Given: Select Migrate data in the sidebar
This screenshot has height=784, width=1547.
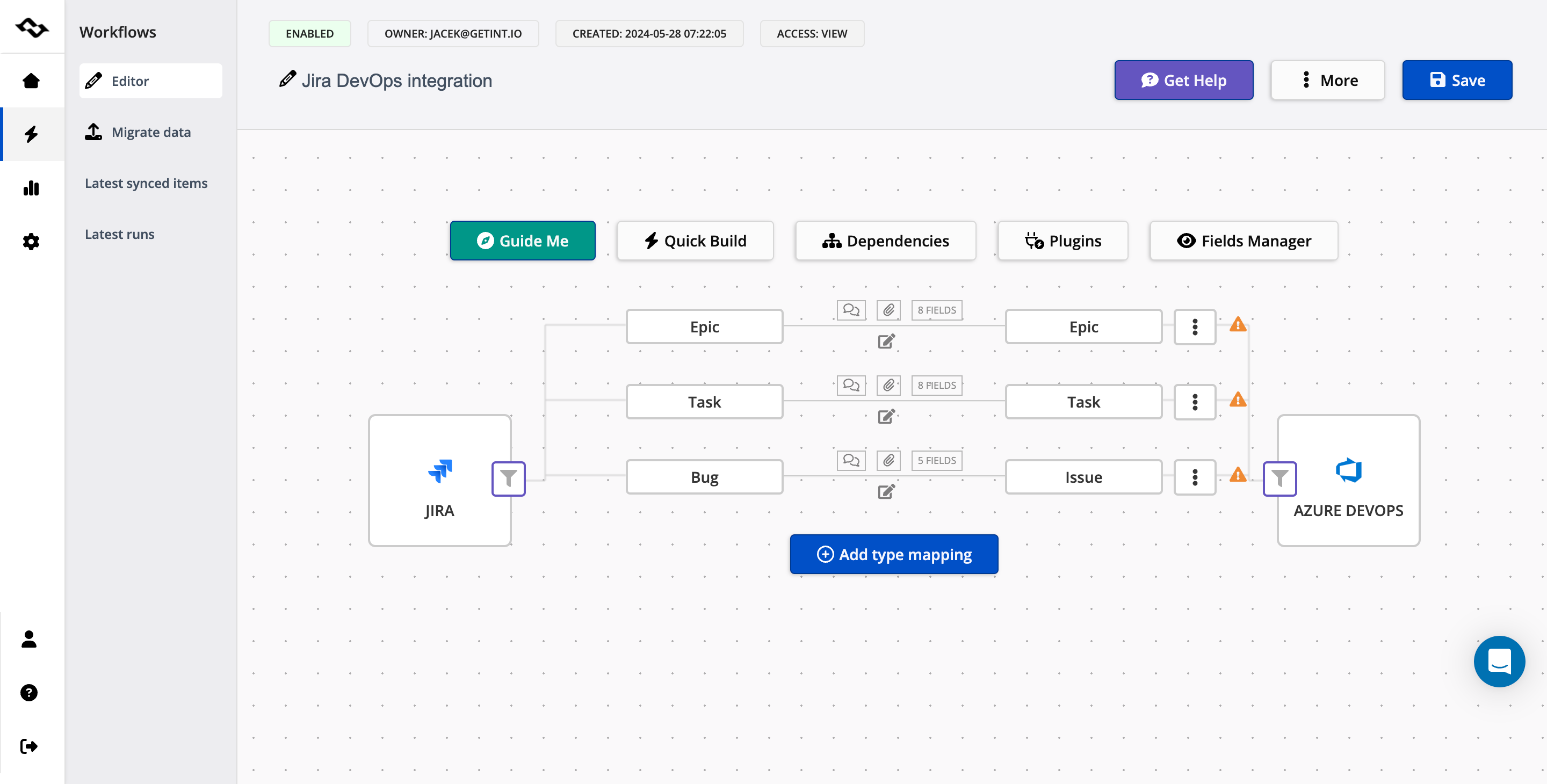Looking at the screenshot, I should tap(151, 132).
